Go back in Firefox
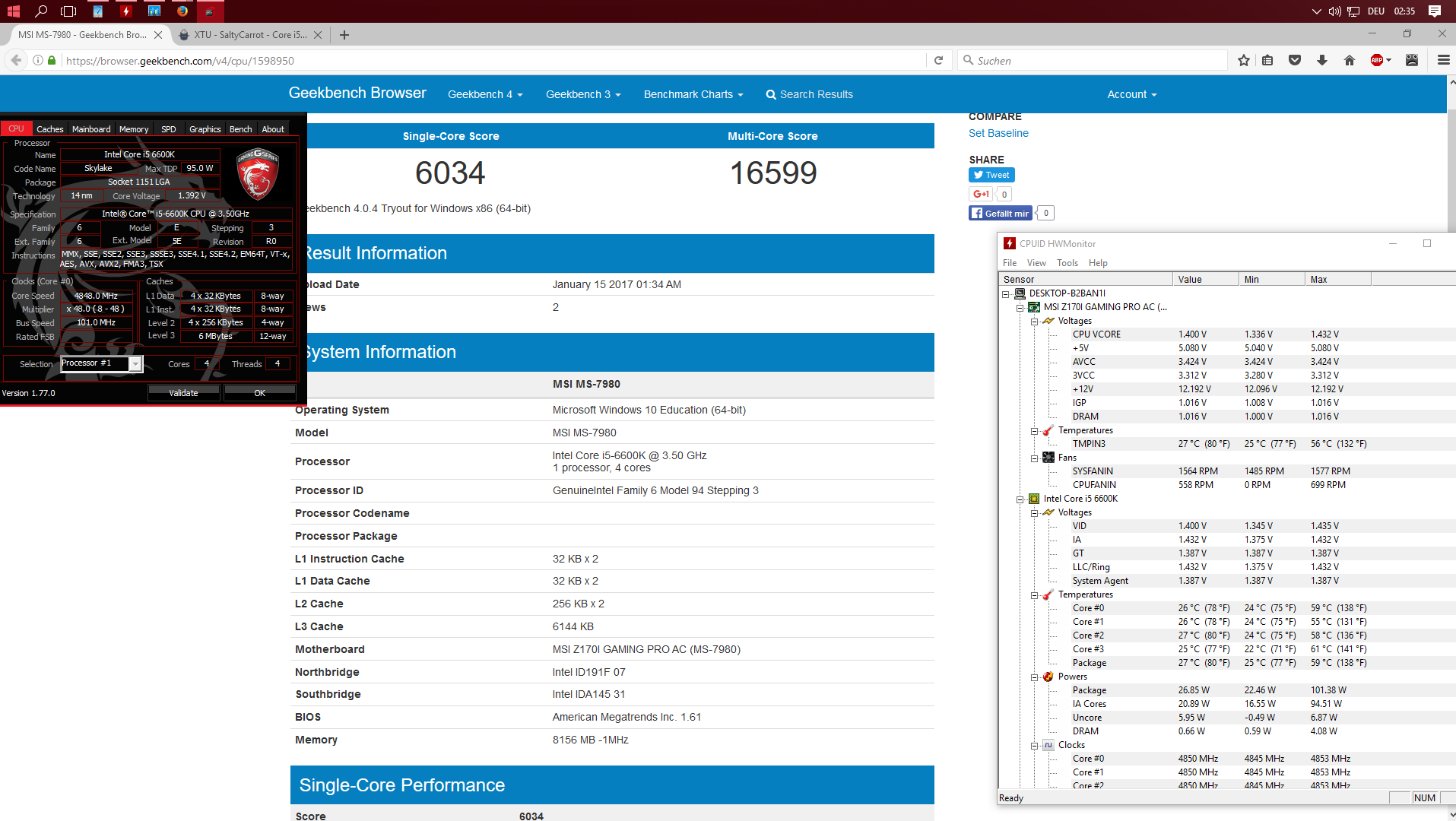 click(16, 61)
